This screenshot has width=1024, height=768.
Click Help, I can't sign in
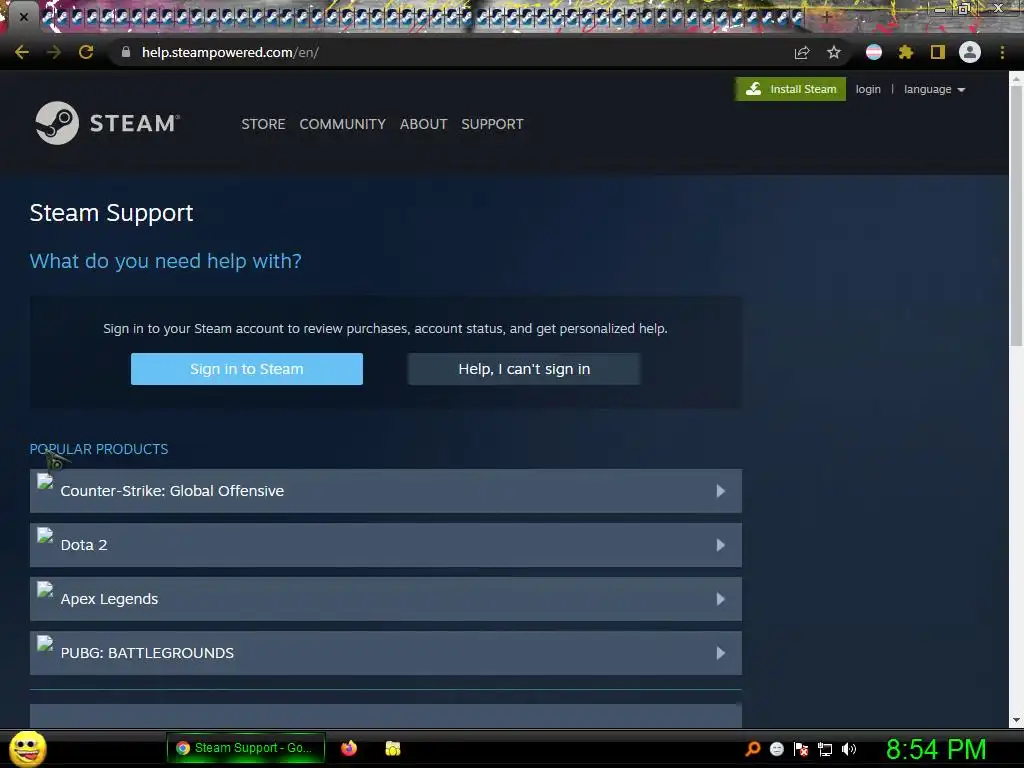(x=524, y=369)
